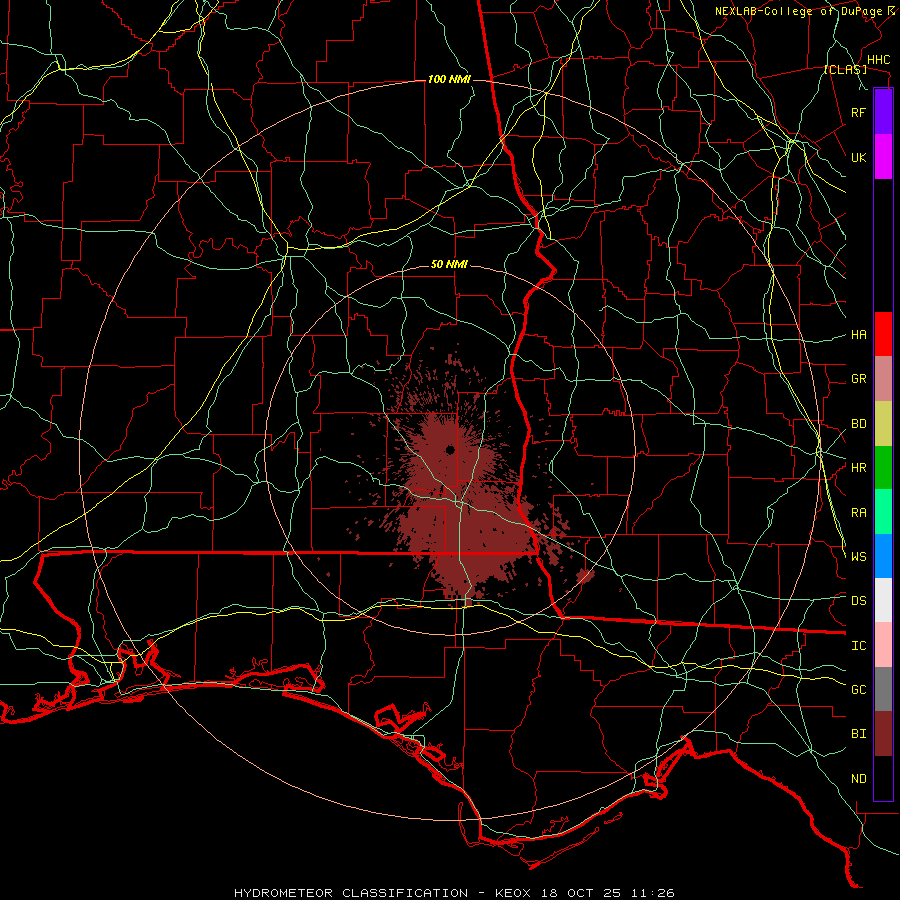The height and width of the screenshot is (900, 900).
Task: Click the yellow BD legend swatch
Action: click(883, 424)
